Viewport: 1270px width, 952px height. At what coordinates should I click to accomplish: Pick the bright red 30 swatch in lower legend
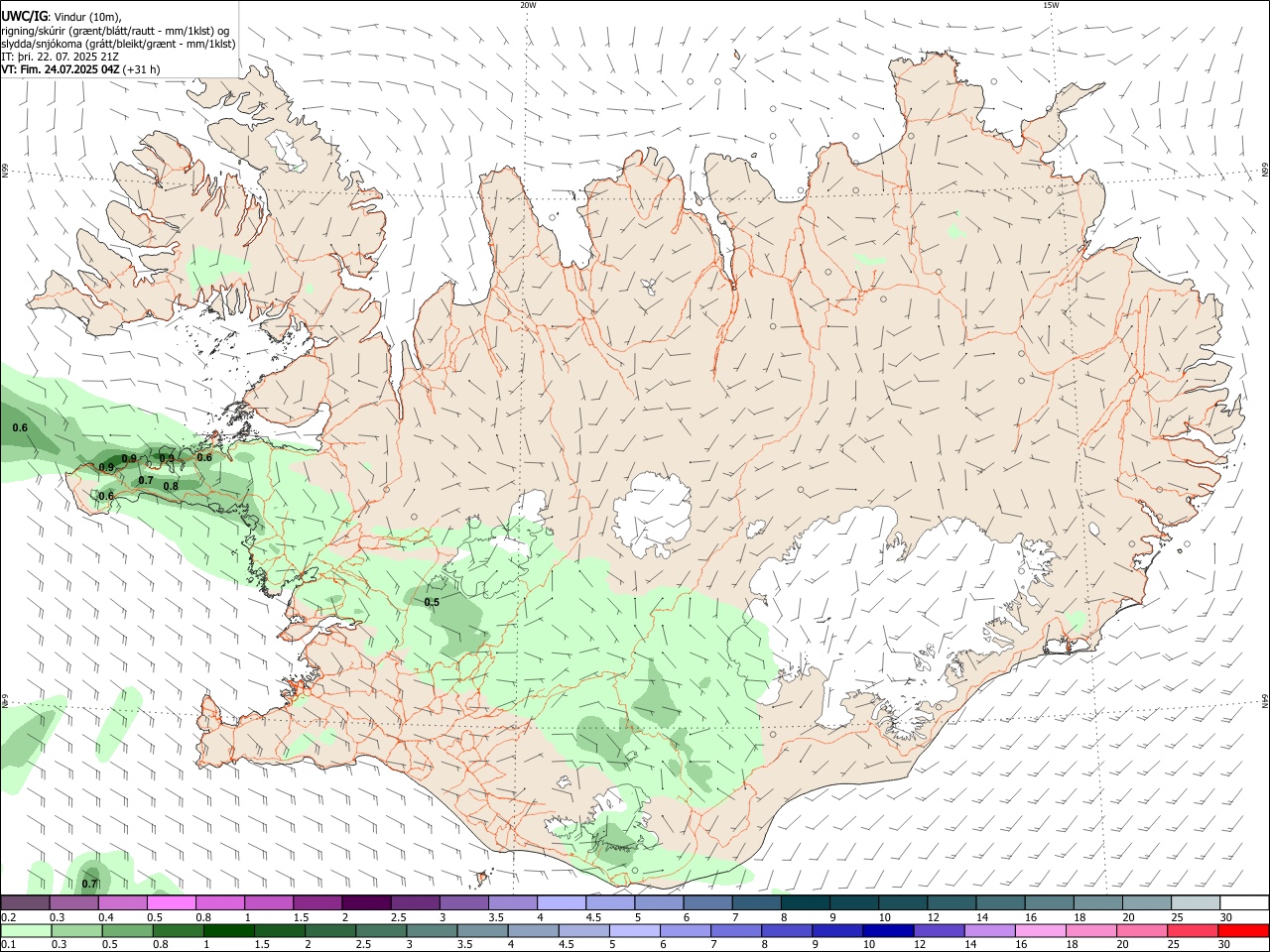pyautogui.click(x=1243, y=930)
